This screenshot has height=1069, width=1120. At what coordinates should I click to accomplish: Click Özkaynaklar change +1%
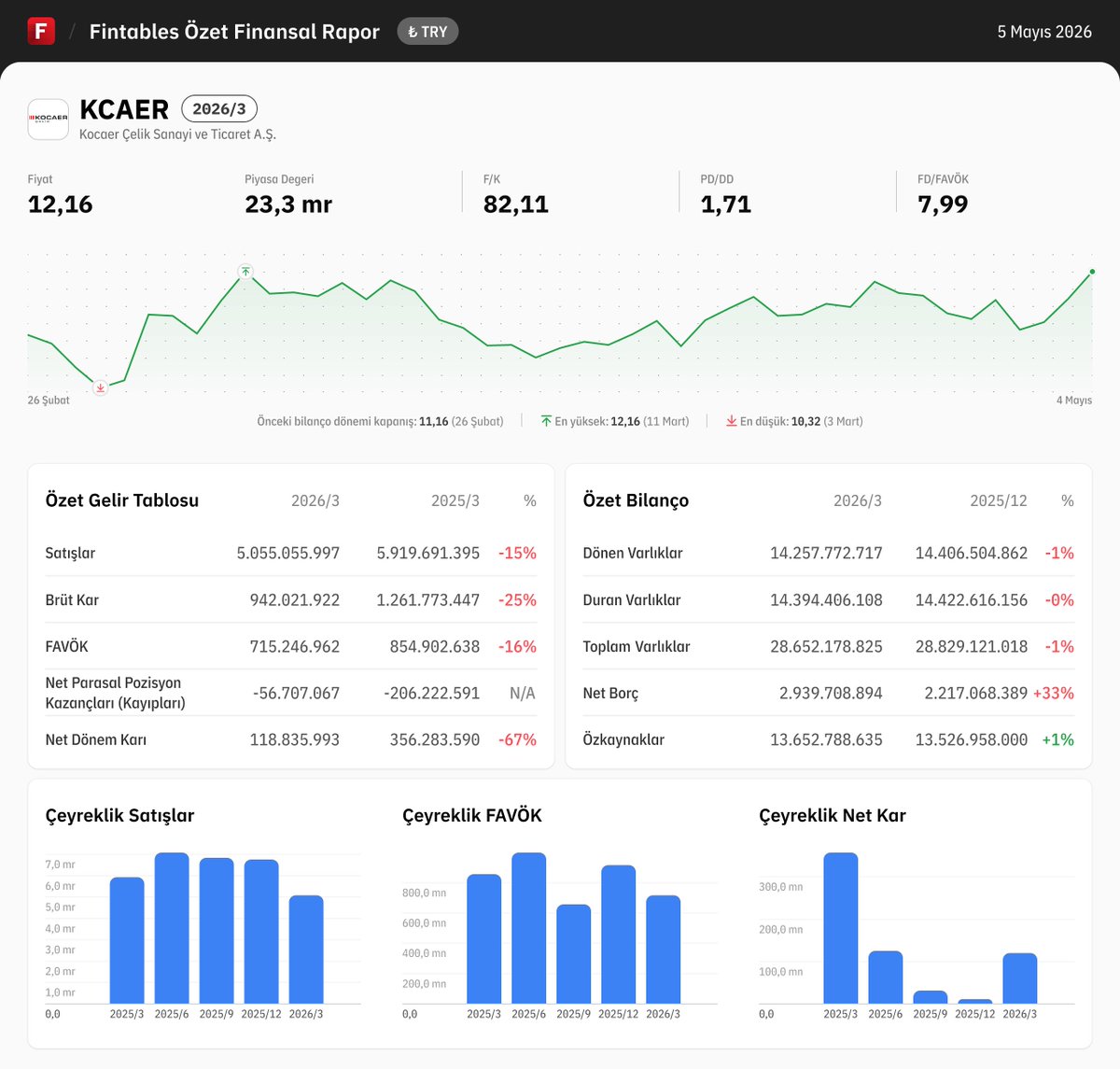tap(1058, 740)
